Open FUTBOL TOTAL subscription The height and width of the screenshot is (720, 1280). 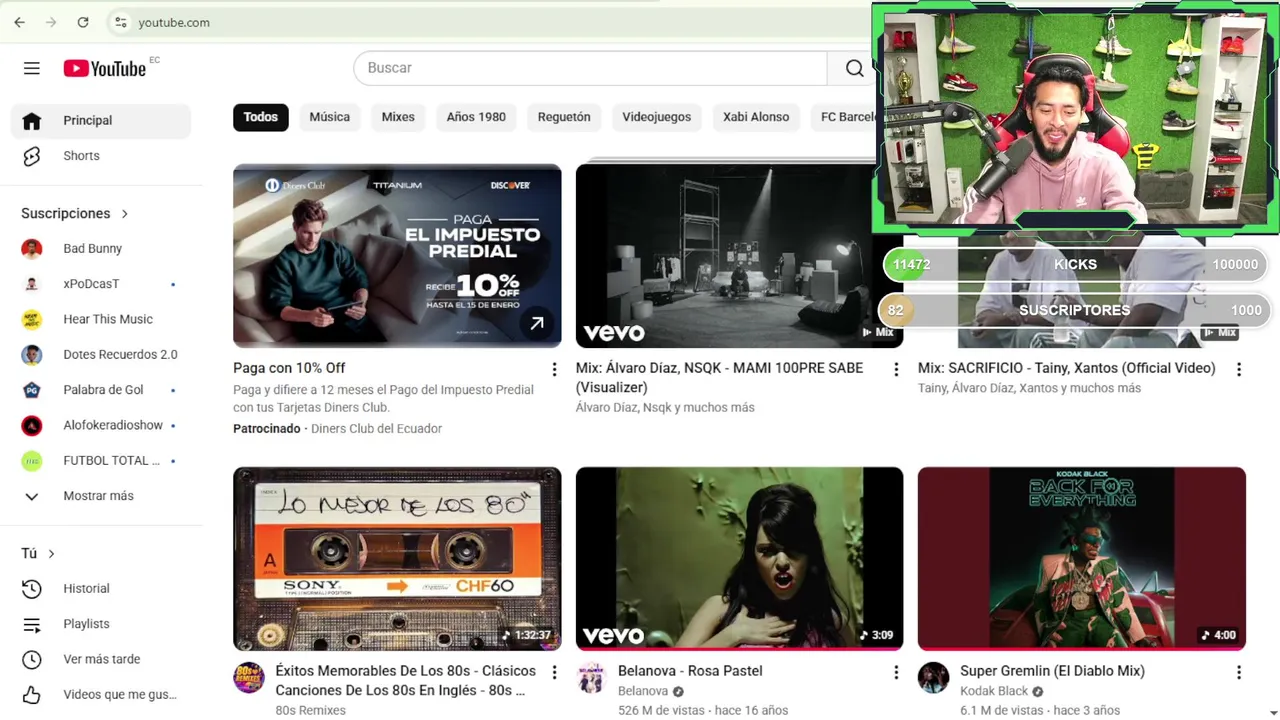click(101, 461)
